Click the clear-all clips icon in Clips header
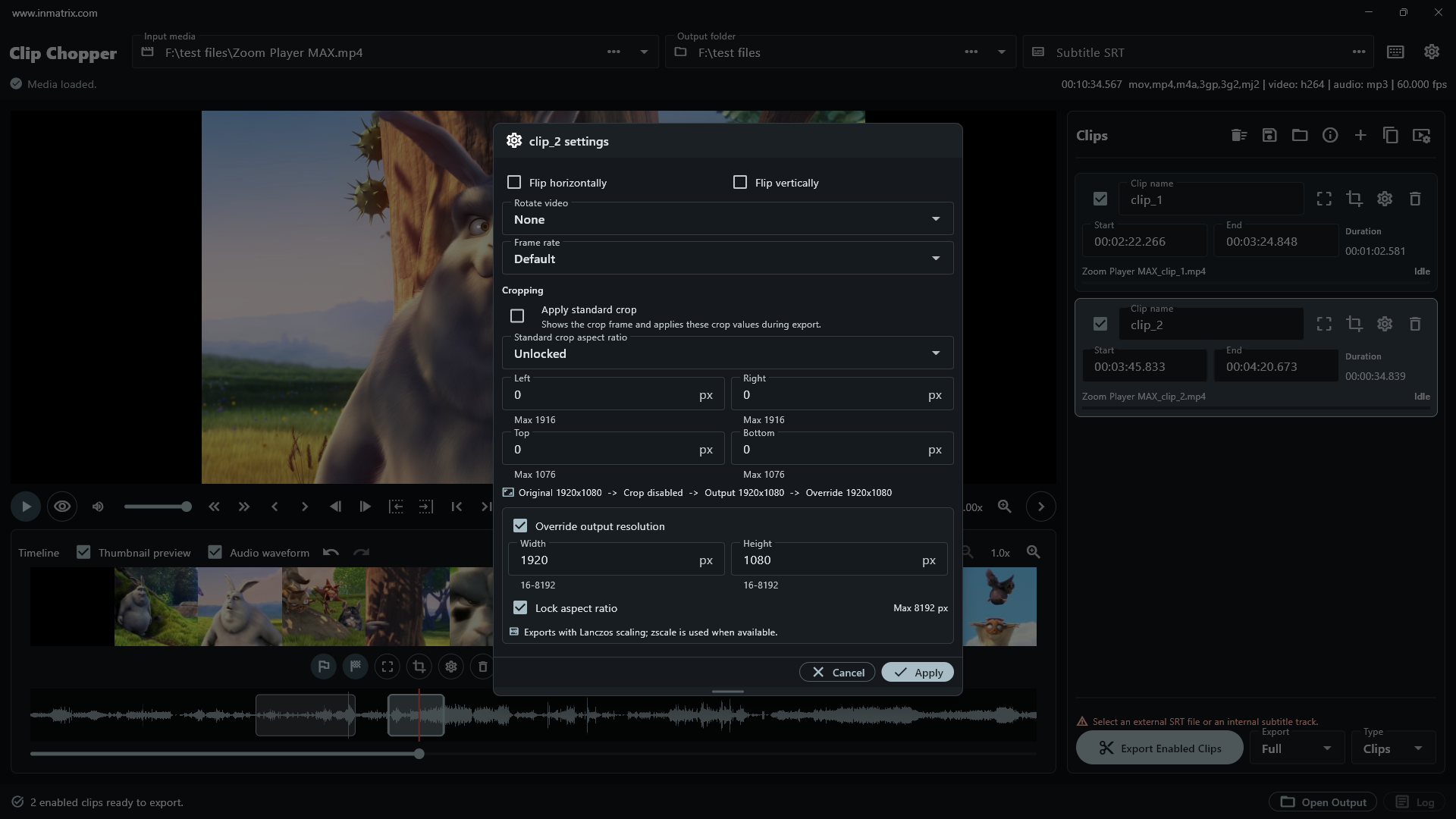 (x=1239, y=136)
